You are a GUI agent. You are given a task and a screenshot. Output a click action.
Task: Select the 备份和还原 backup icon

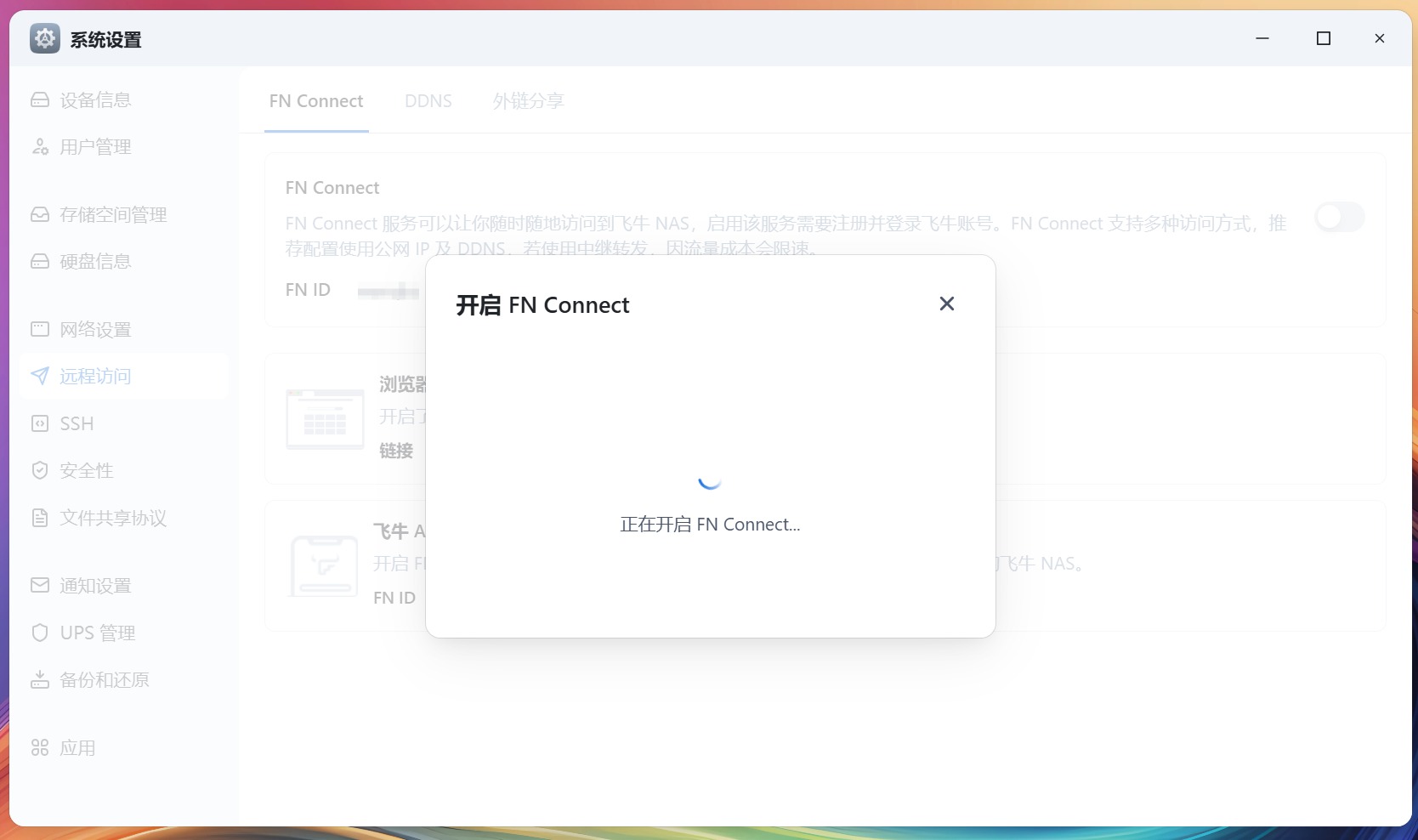(40, 679)
